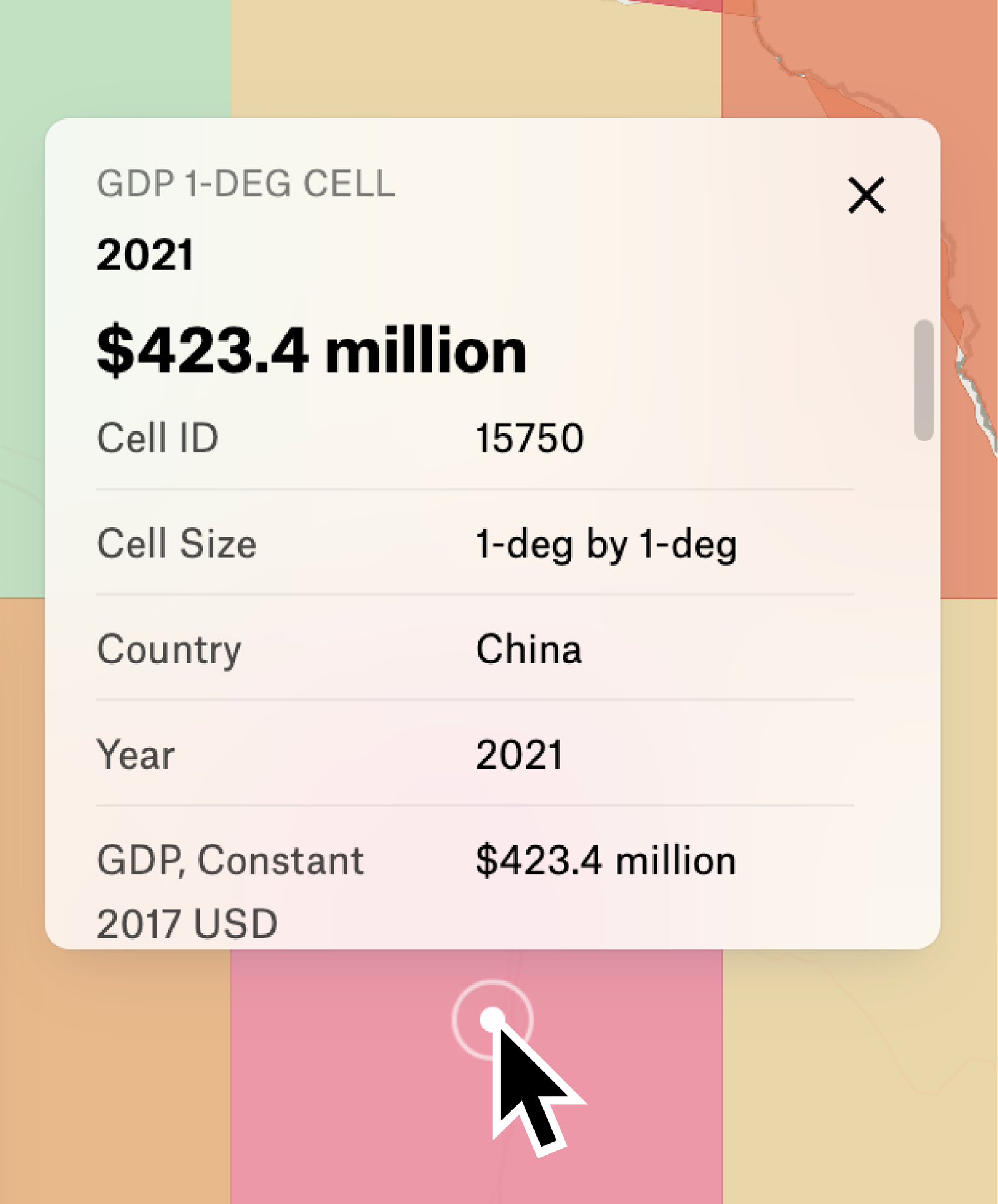
Task: Click the bold 2021 year heading
Action: click(x=145, y=255)
